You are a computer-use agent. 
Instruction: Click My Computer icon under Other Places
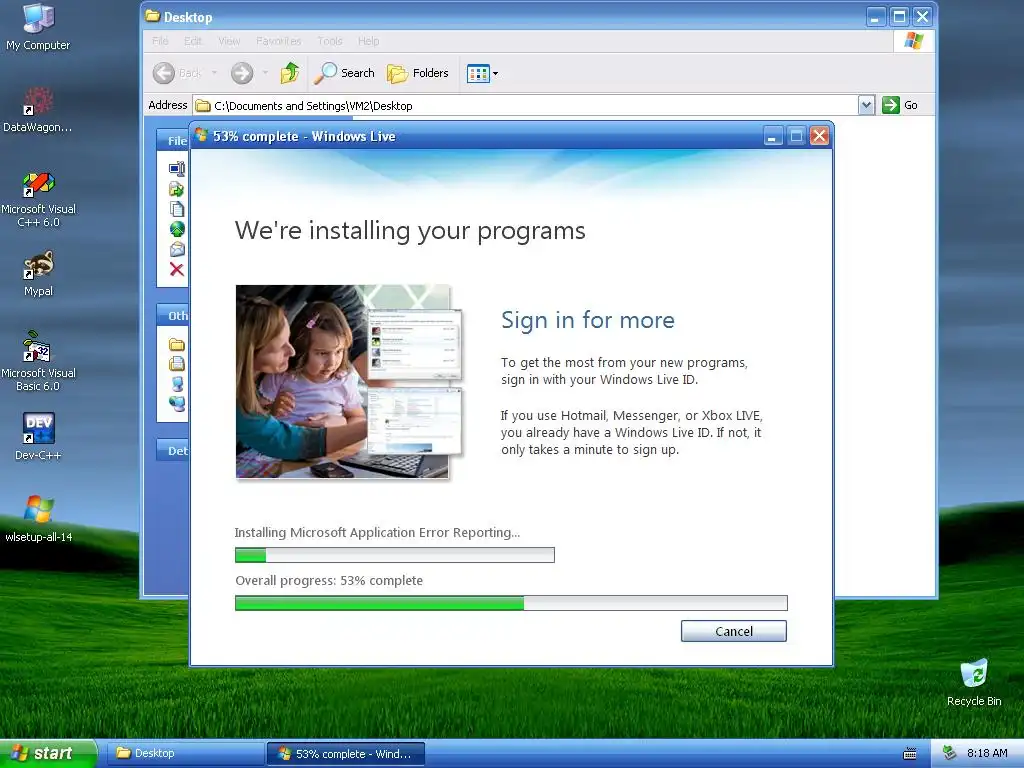click(176, 383)
